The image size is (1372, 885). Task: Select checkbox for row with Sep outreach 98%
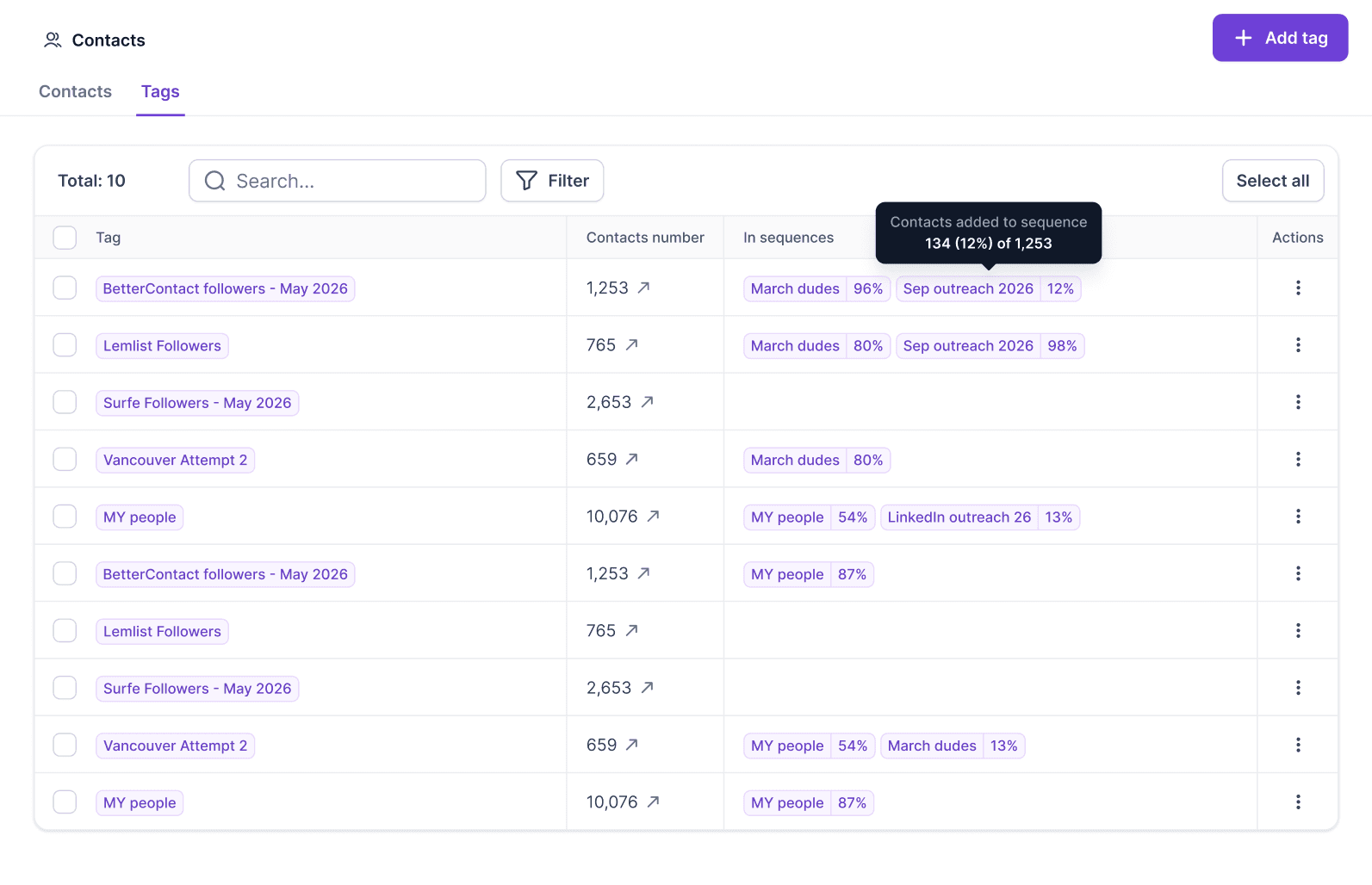pos(65,345)
